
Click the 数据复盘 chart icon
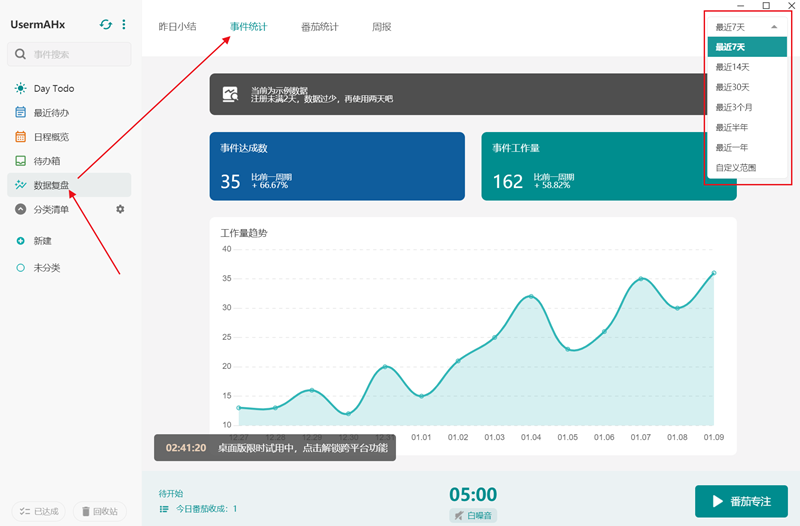coord(20,185)
